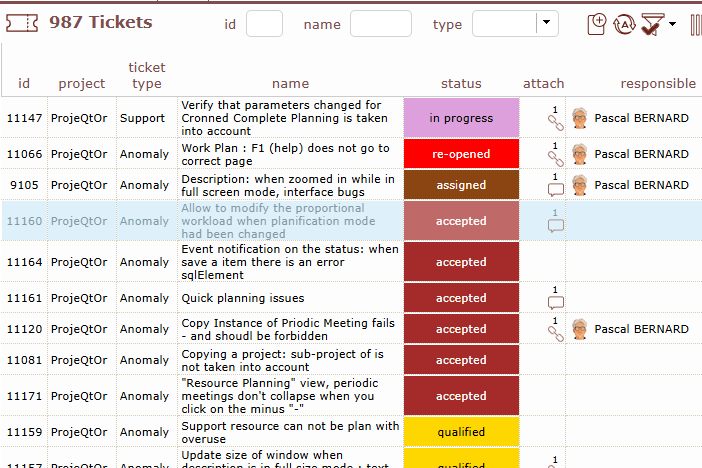Focus the name filter input field
The image size is (702, 468).
point(380,24)
